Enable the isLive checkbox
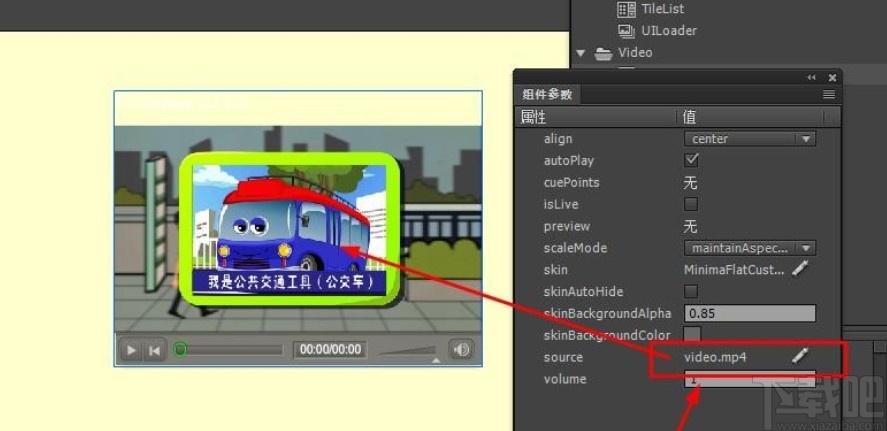Screen dimensions: 887x431 click(x=691, y=204)
